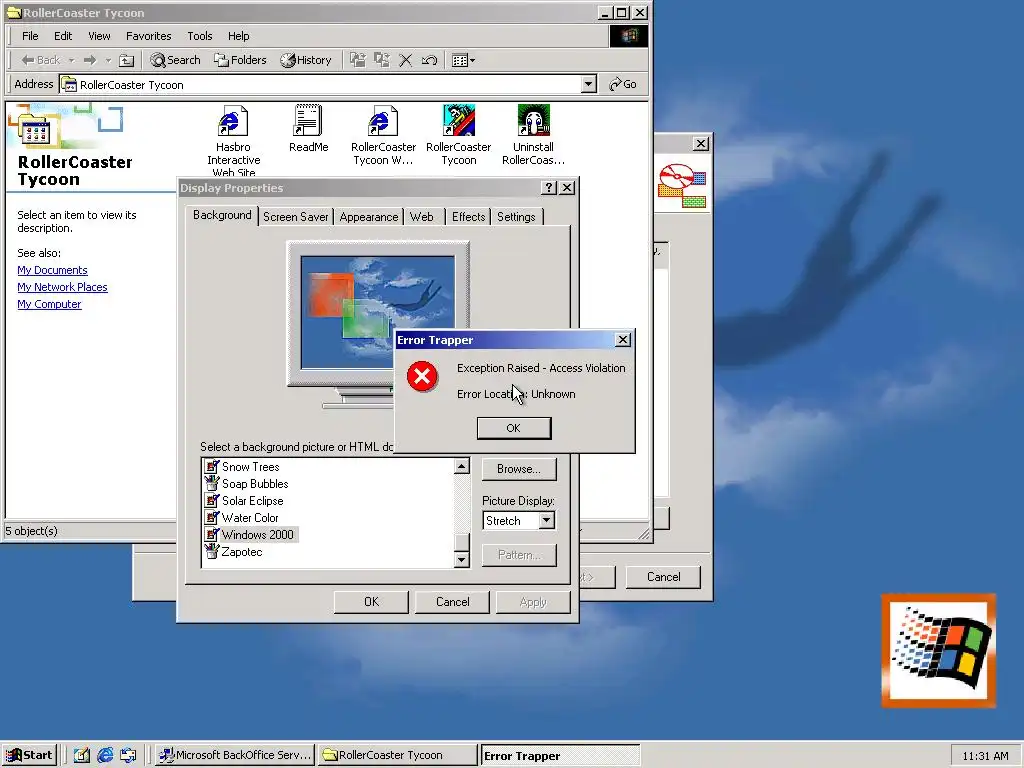Open the Start menu
The width and height of the screenshot is (1024, 768).
29,756
